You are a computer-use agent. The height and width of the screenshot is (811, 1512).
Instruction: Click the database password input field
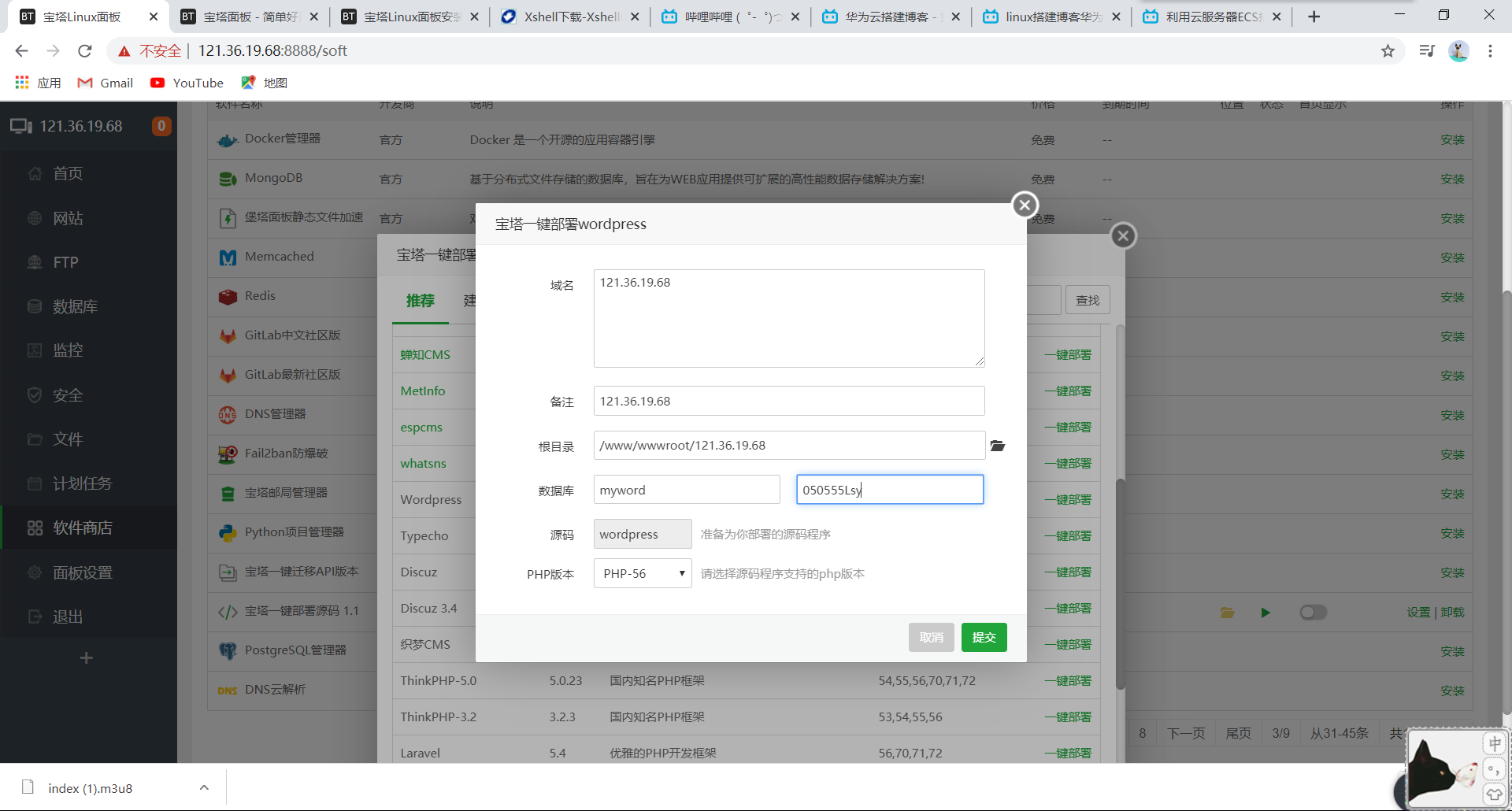pyautogui.click(x=889, y=490)
